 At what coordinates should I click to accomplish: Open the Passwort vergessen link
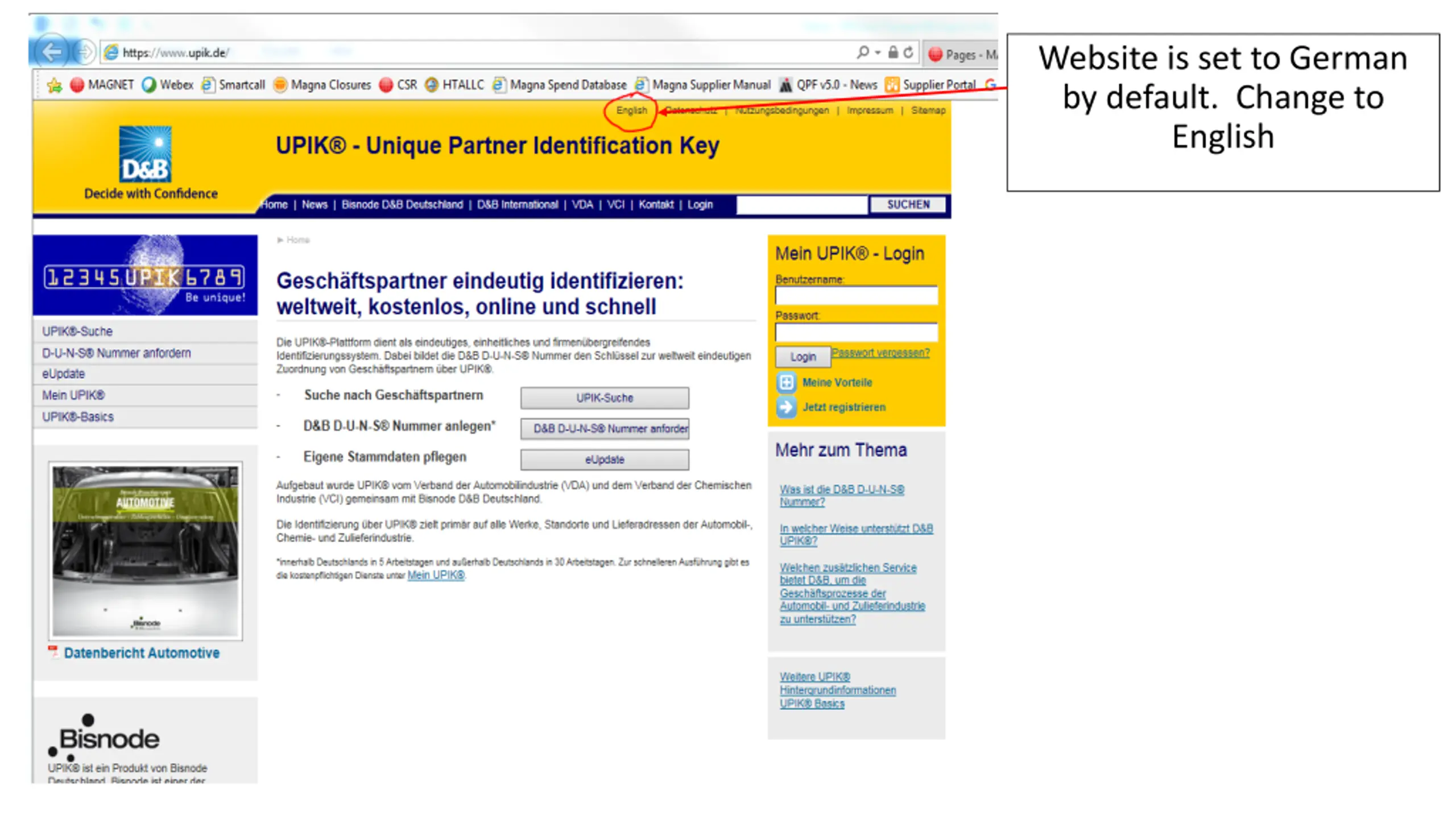[x=880, y=353]
